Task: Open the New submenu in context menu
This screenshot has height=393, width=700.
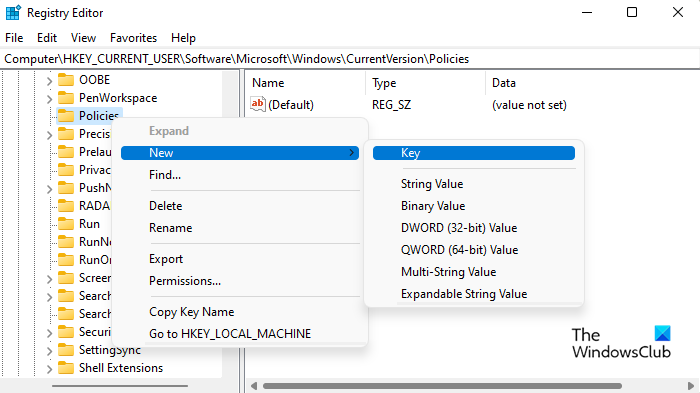Action: coord(240,153)
